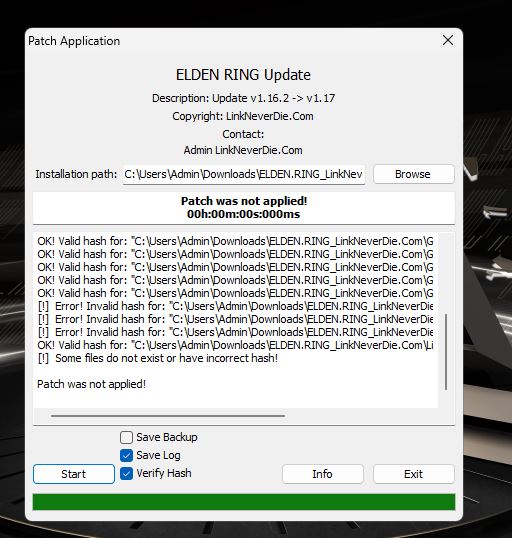This screenshot has height=538, width=512.
Task: Click the Installation path field
Action: [244, 174]
